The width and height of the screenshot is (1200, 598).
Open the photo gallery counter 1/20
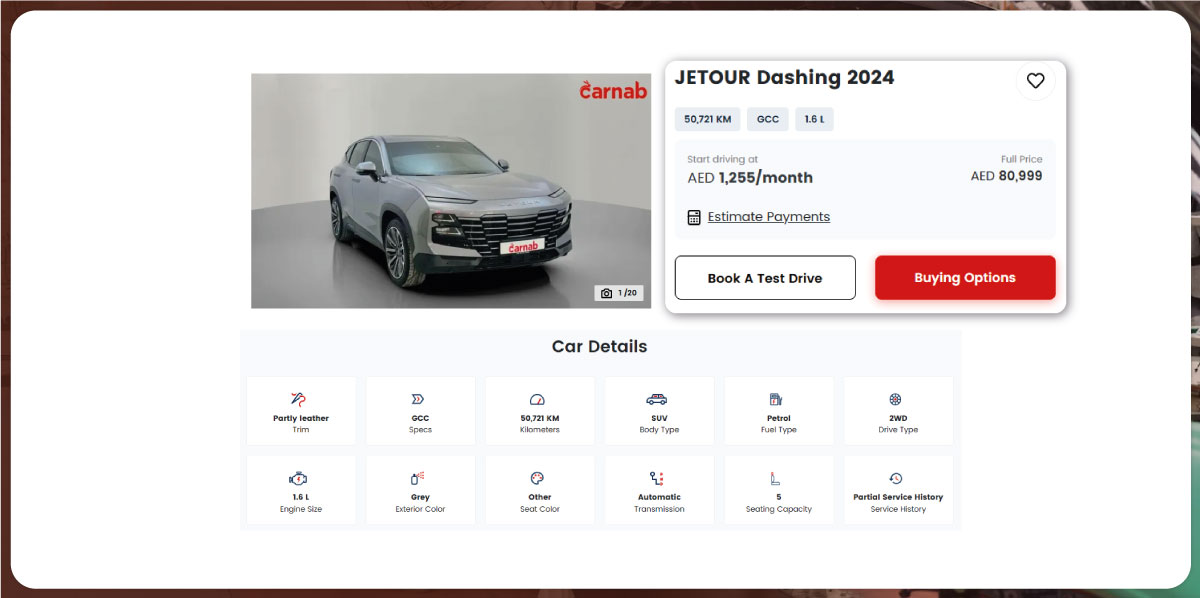pyautogui.click(x=619, y=293)
